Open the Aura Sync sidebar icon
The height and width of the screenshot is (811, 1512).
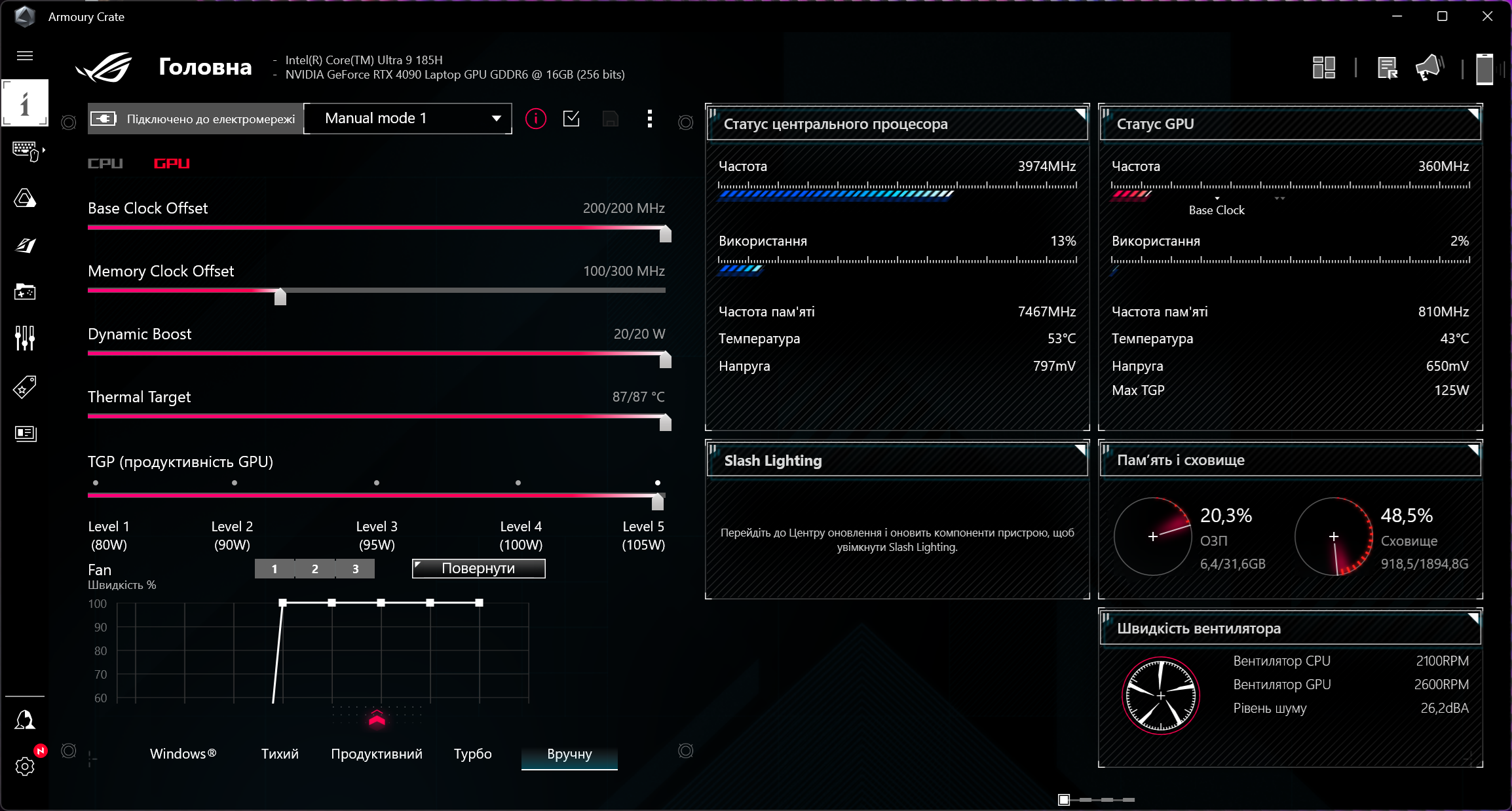click(x=25, y=198)
